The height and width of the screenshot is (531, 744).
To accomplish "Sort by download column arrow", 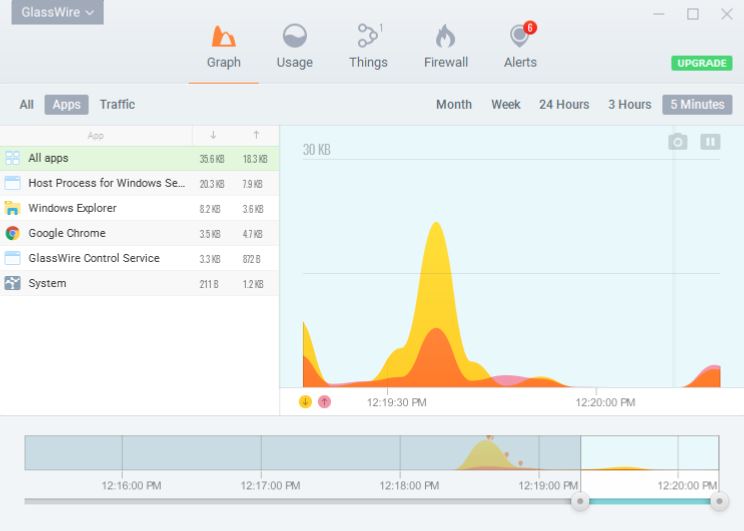I will (213, 135).
